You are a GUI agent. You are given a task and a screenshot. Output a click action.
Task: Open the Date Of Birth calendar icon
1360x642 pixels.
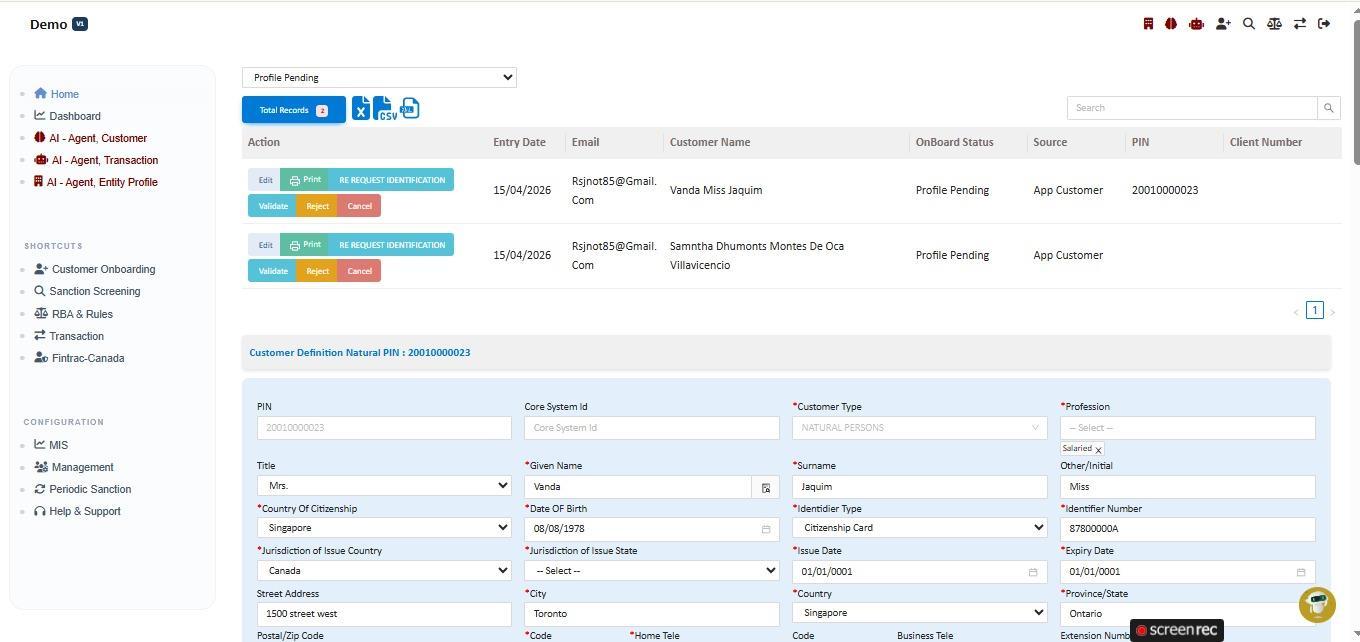point(766,529)
